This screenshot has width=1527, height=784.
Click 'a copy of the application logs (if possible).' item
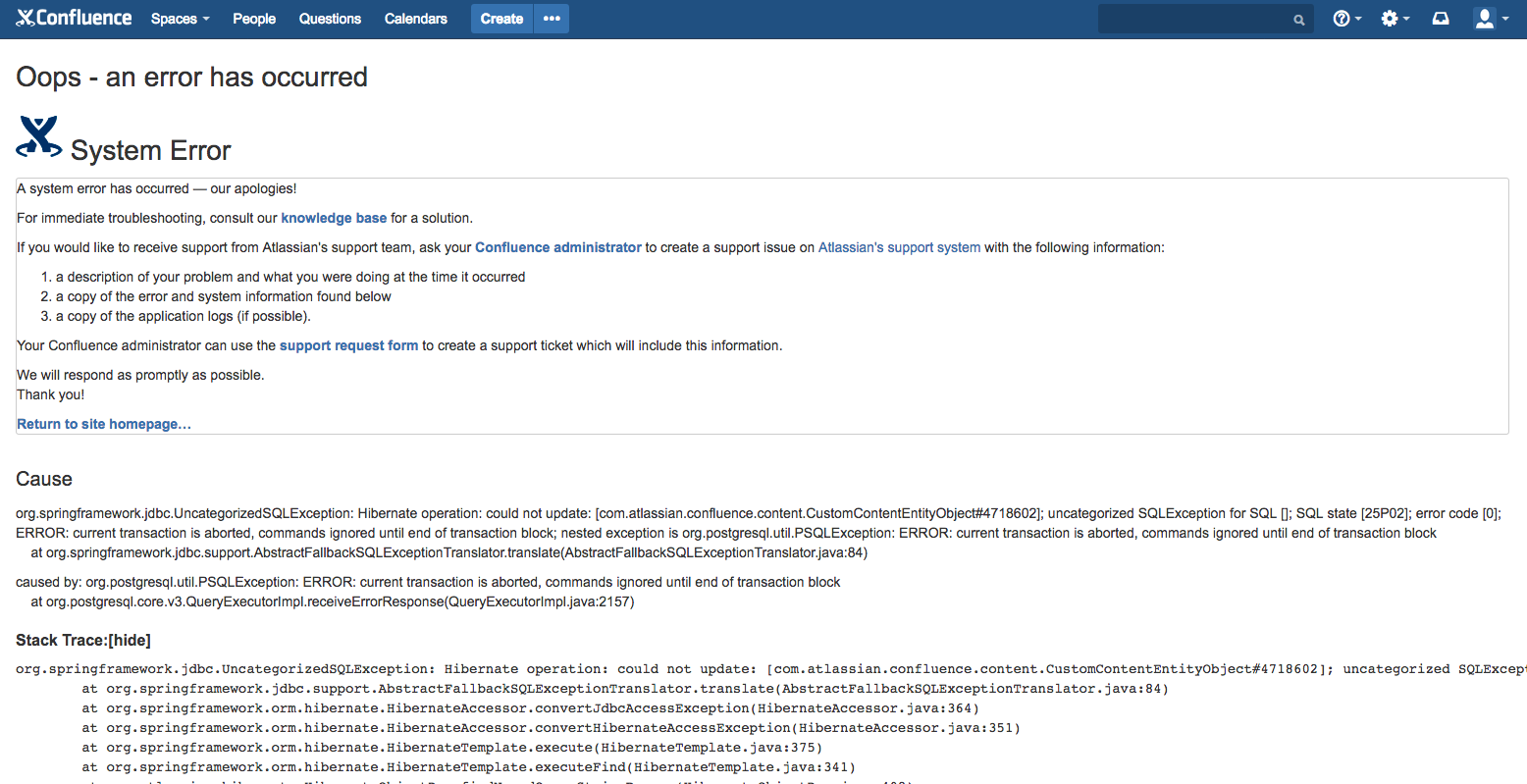pyautogui.click(x=183, y=316)
